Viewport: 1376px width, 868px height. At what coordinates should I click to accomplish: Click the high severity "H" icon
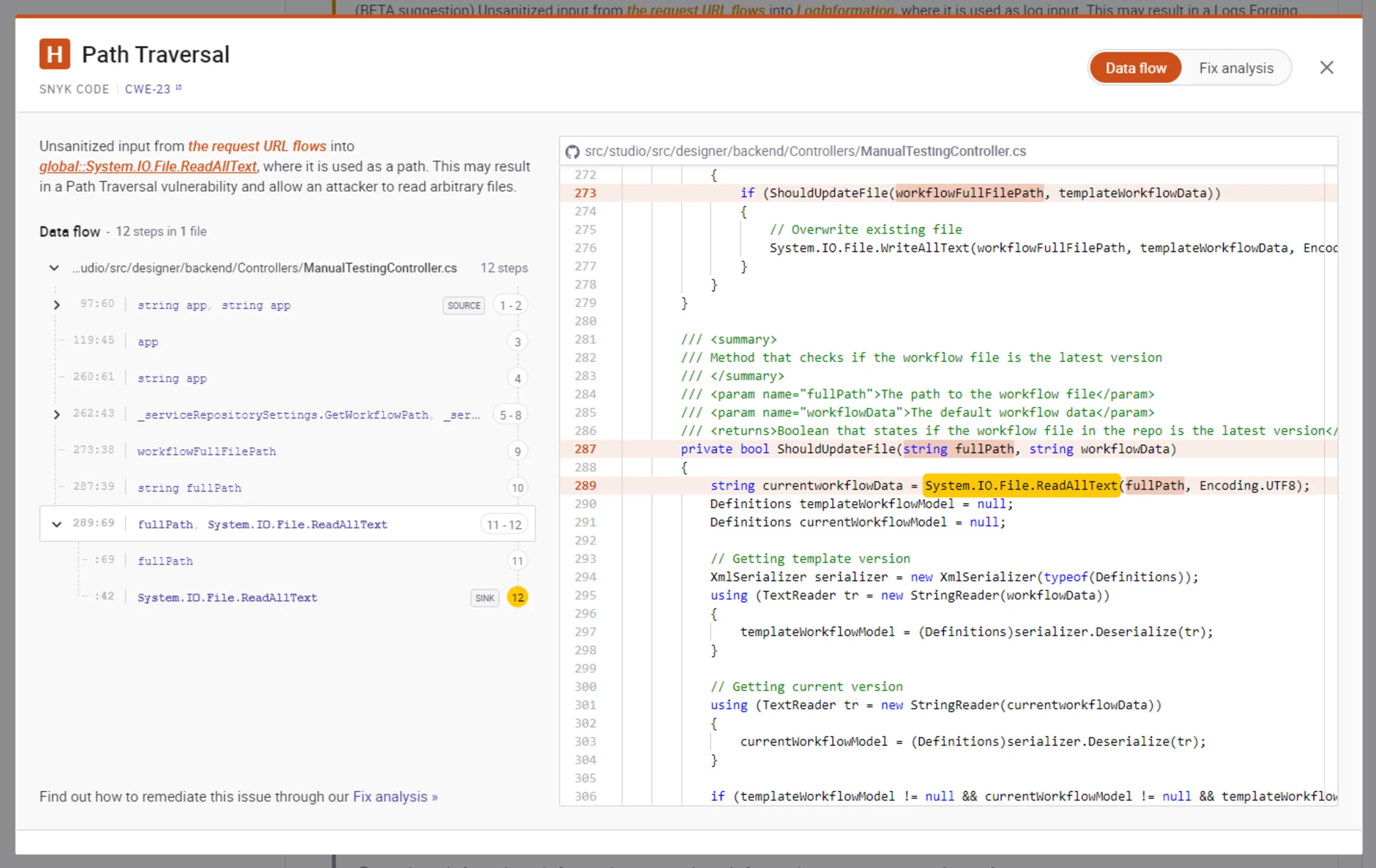point(55,54)
